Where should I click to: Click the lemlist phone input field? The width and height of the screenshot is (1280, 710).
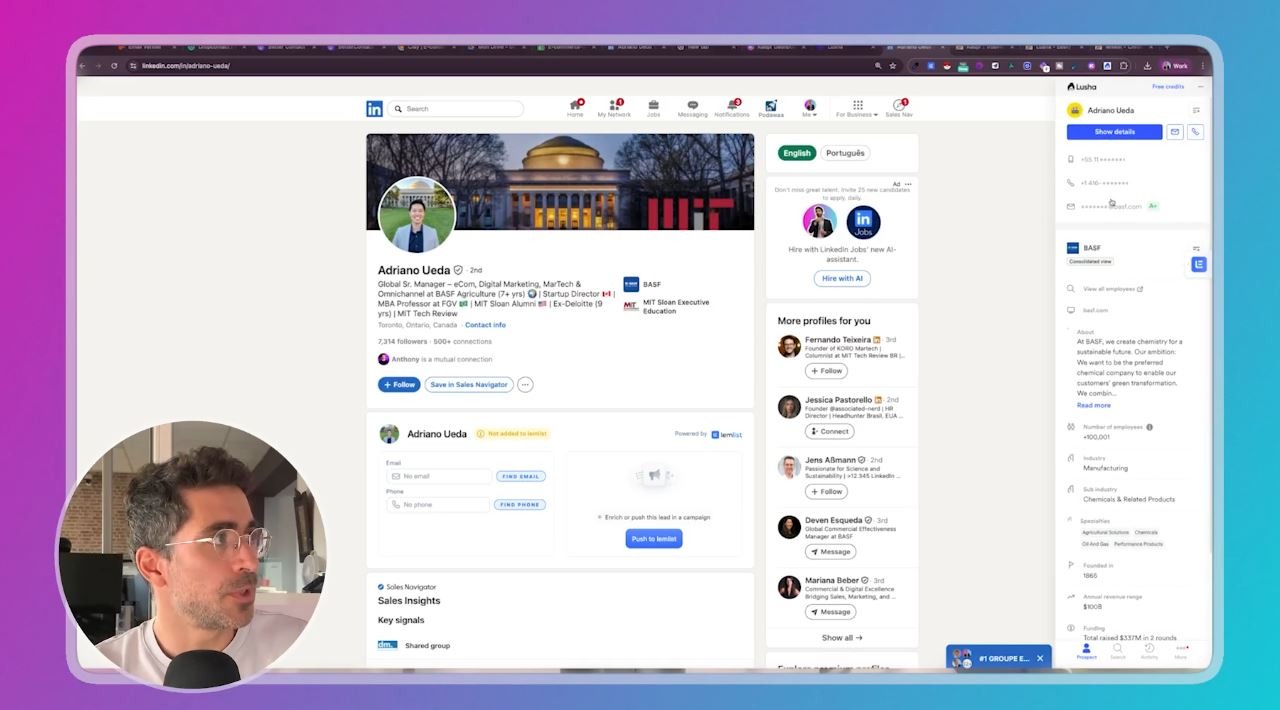tap(439, 504)
